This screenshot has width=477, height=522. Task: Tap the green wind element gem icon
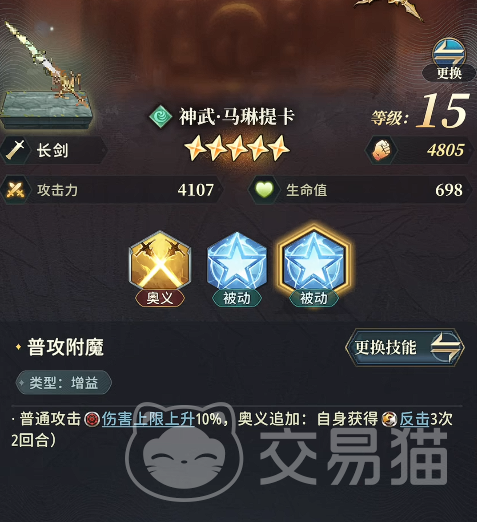[160, 116]
